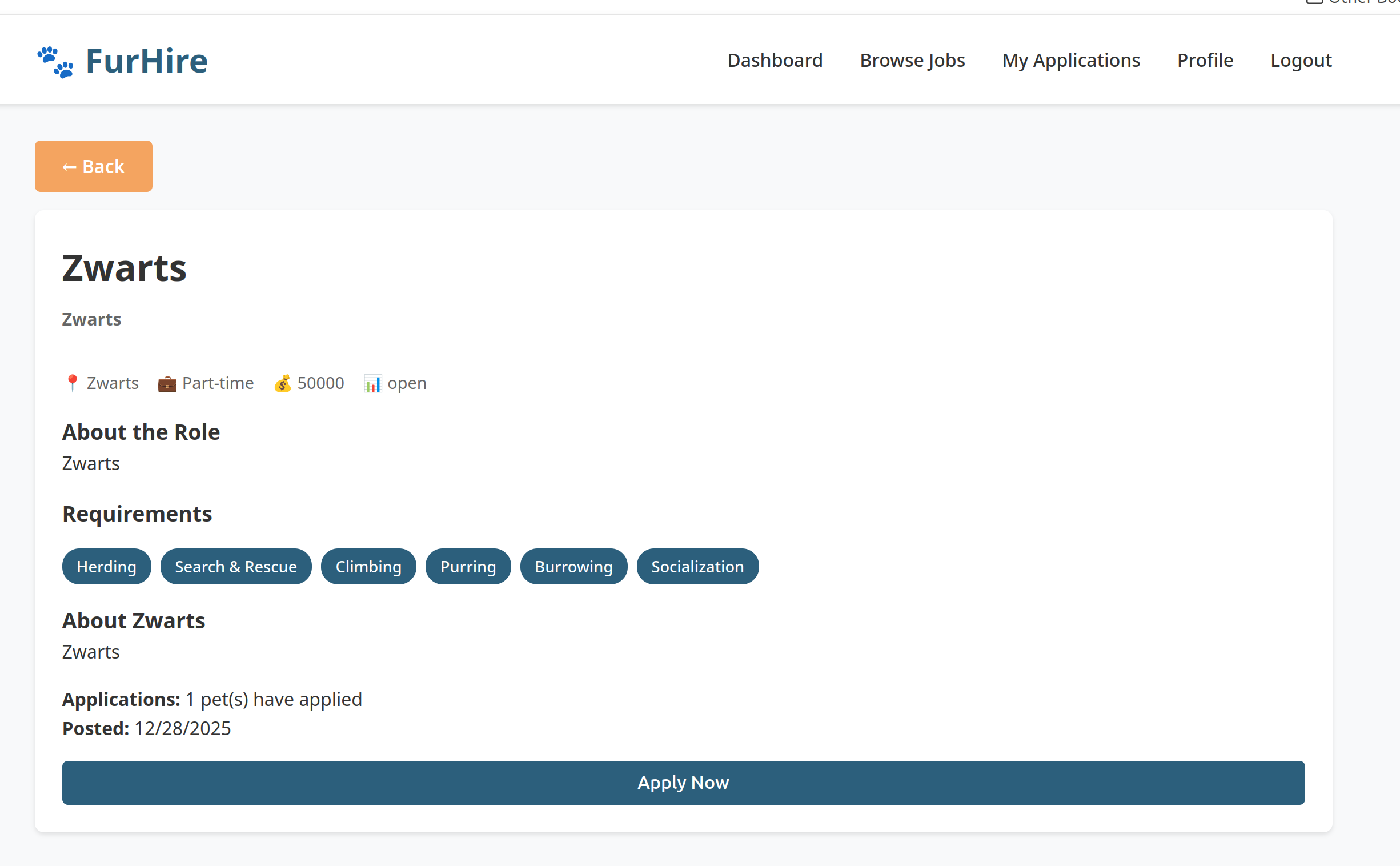This screenshot has height=866, width=1400.
Task: Select the Purring skill tag
Action: tap(468, 567)
